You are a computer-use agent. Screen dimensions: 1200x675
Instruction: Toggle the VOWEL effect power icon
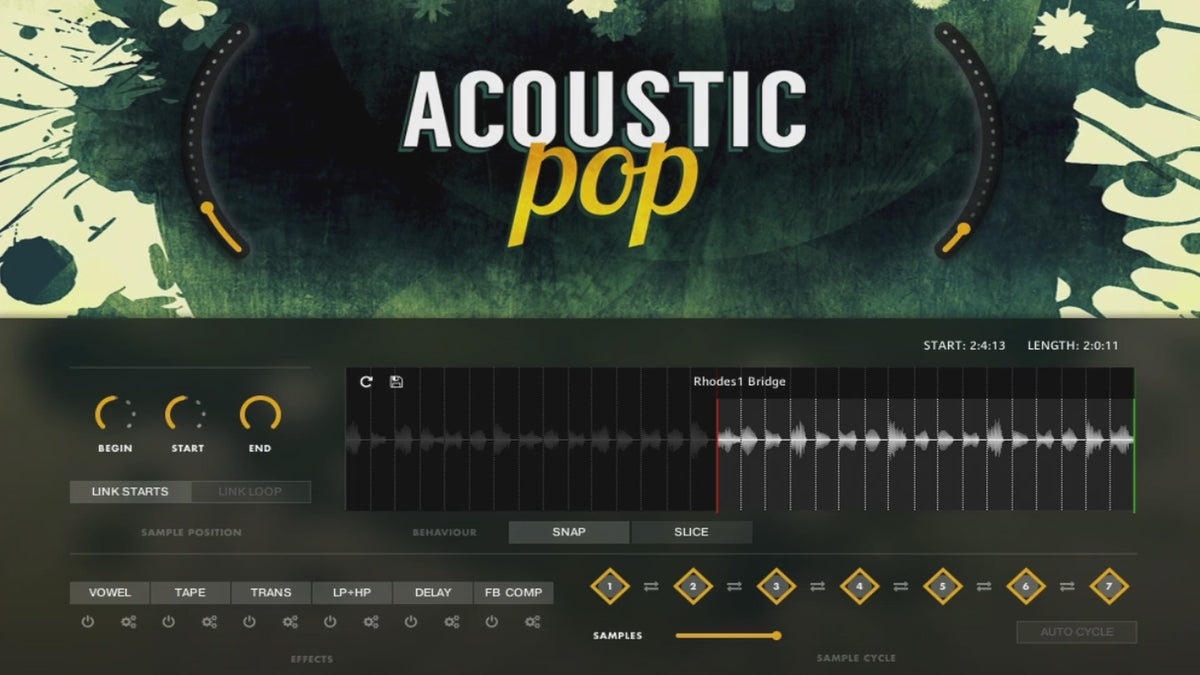(88, 622)
